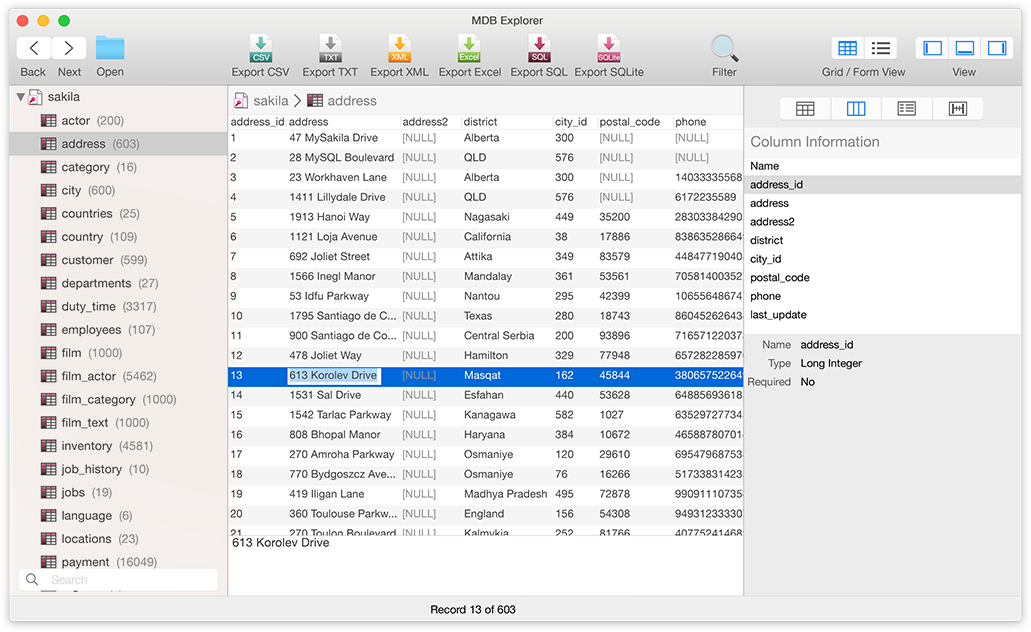Image resolution: width=1031 pixels, height=632 pixels.
Task: Export the table as CSV
Action: click(x=260, y=49)
